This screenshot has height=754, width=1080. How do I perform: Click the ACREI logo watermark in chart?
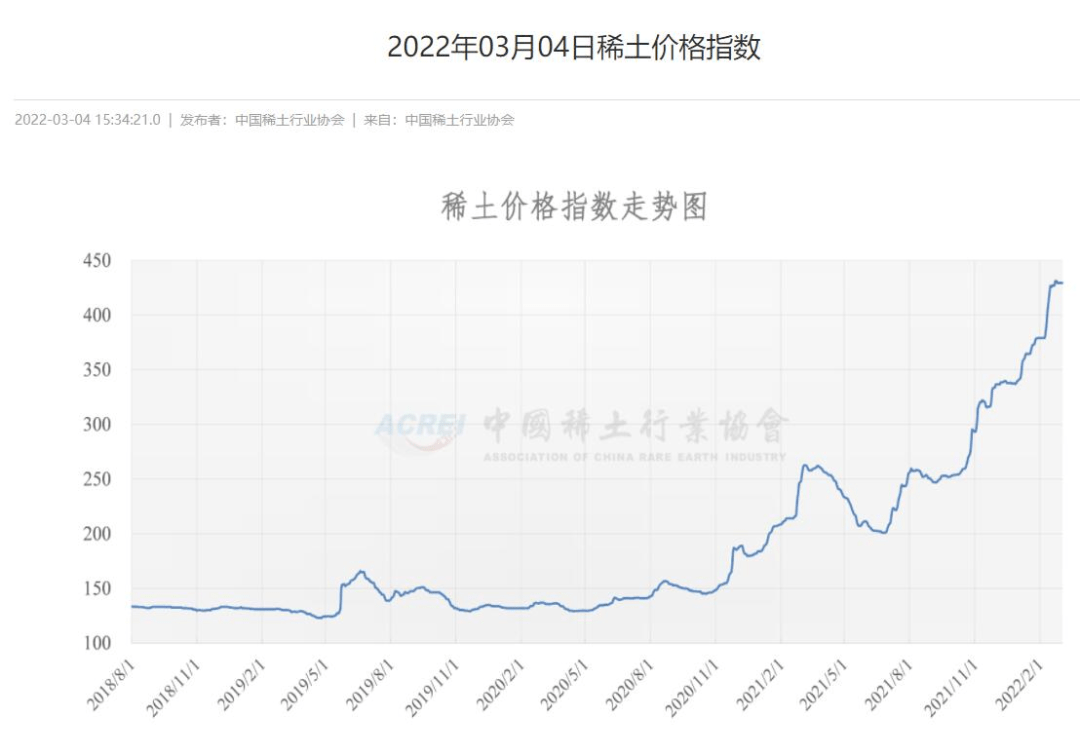coord(419,427)
